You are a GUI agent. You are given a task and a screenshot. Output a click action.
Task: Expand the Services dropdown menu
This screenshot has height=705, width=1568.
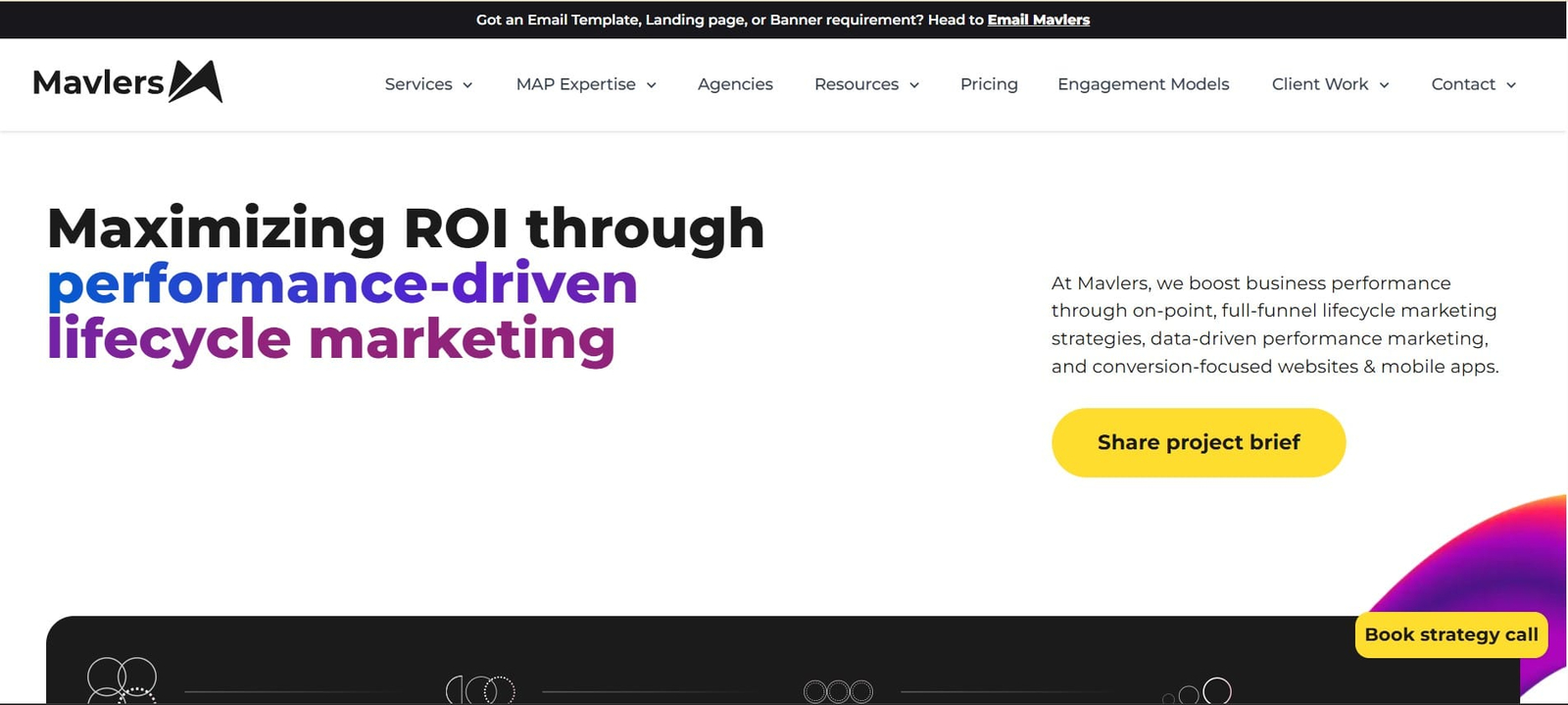(x=428, y=84)
